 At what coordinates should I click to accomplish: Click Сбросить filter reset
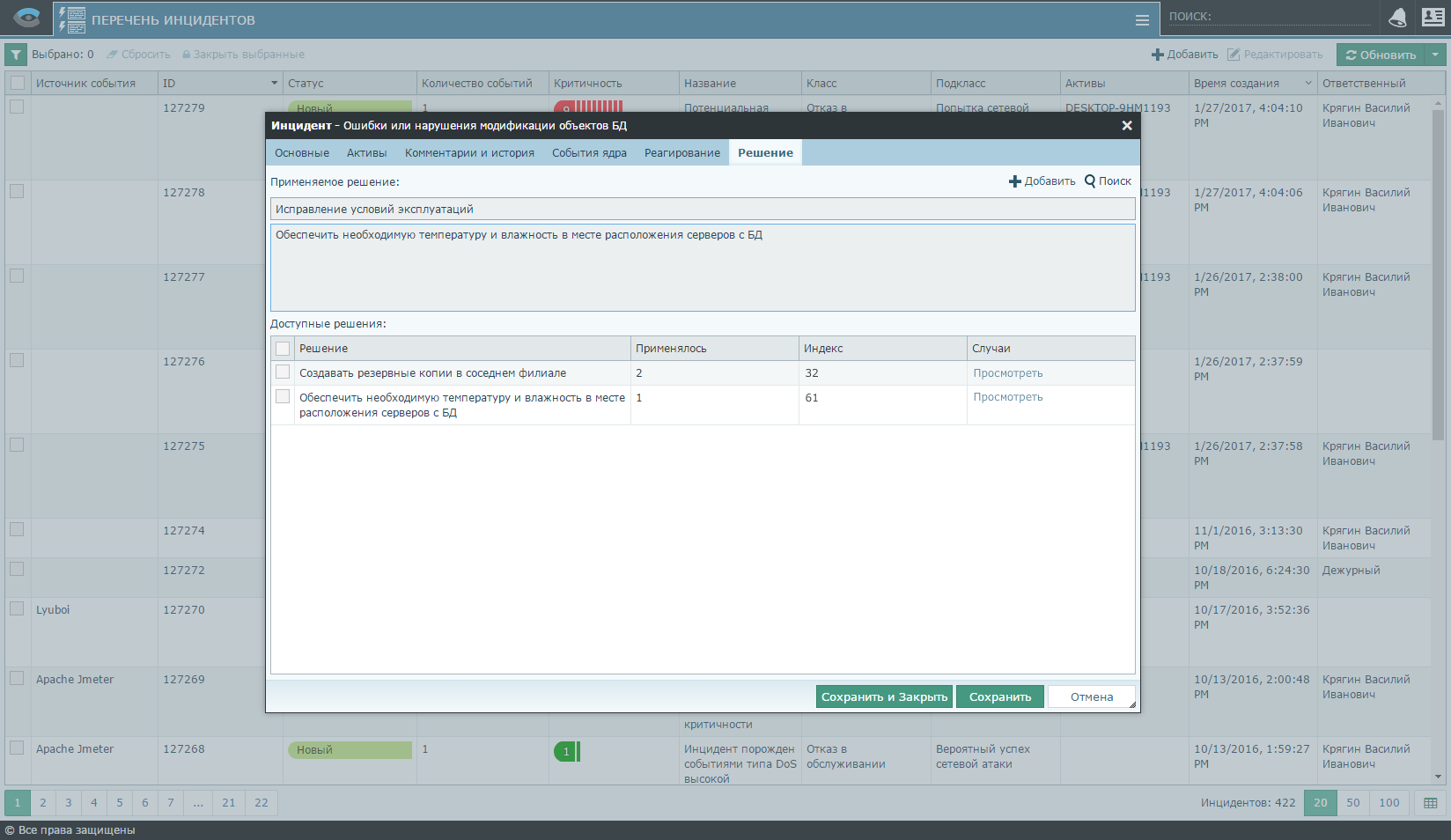tap(138, 55)
